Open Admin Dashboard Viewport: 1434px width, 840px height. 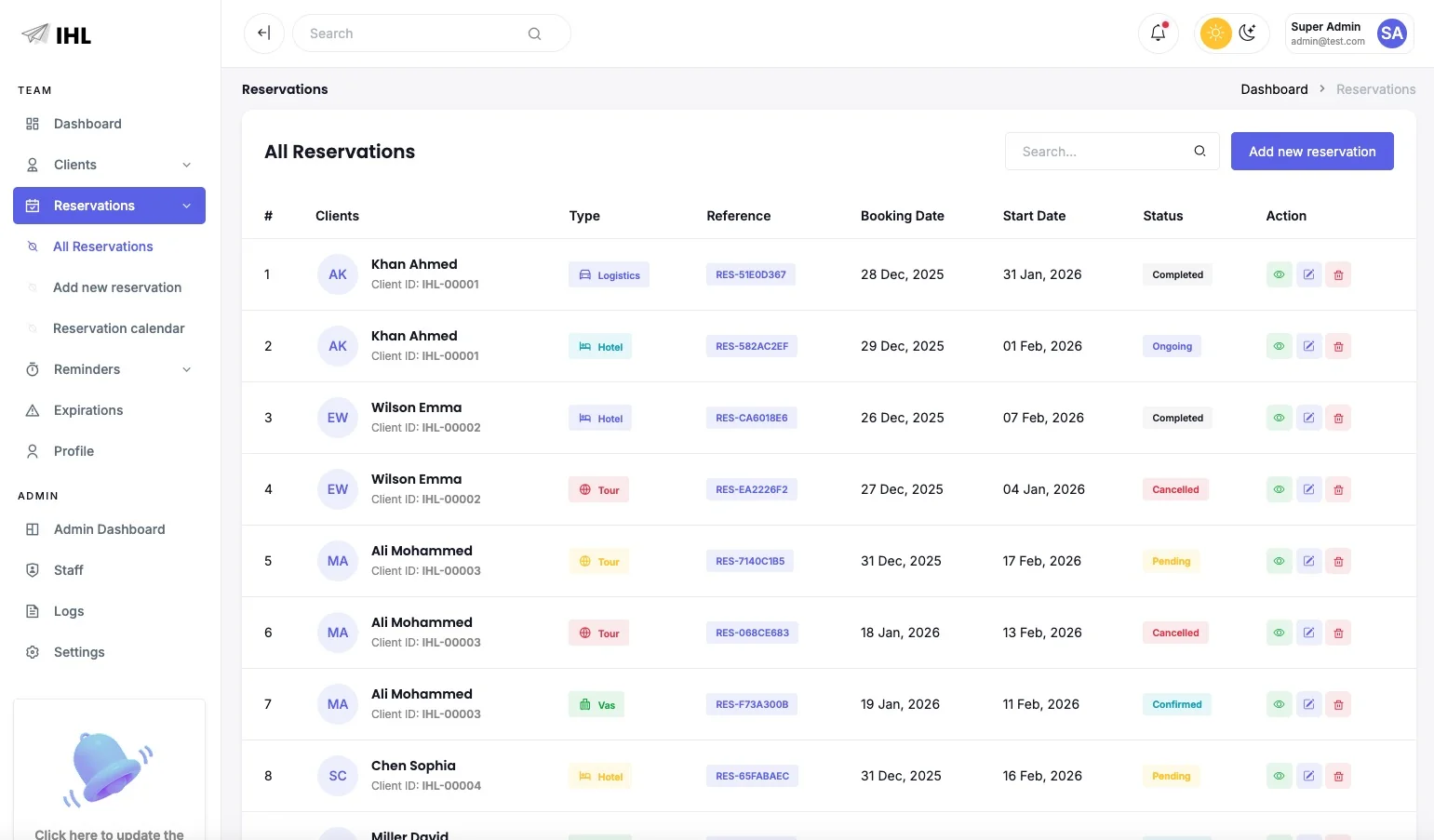(109, 529)
